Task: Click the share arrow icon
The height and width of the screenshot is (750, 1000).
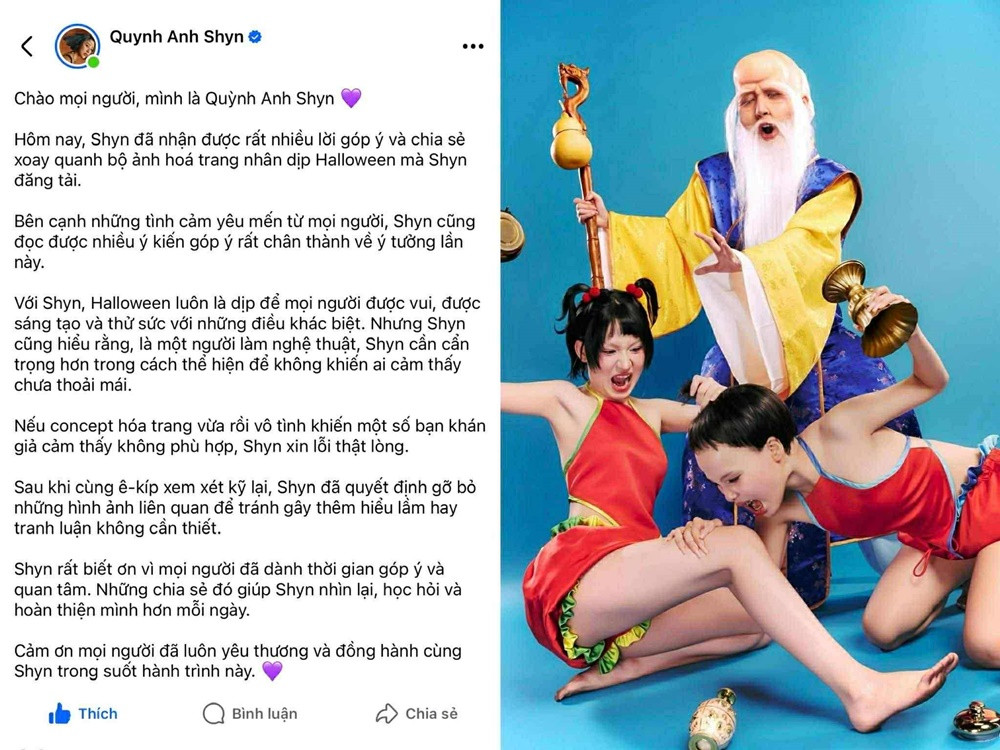Action: coord(386,714)
